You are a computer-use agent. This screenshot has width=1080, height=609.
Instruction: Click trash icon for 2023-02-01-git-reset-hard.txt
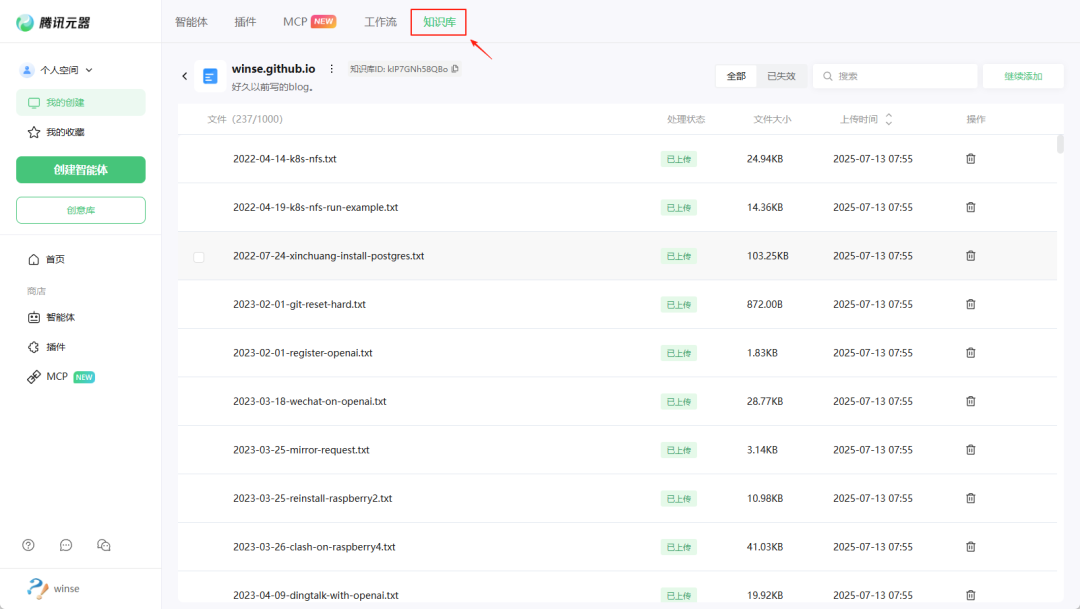[970, 304]
